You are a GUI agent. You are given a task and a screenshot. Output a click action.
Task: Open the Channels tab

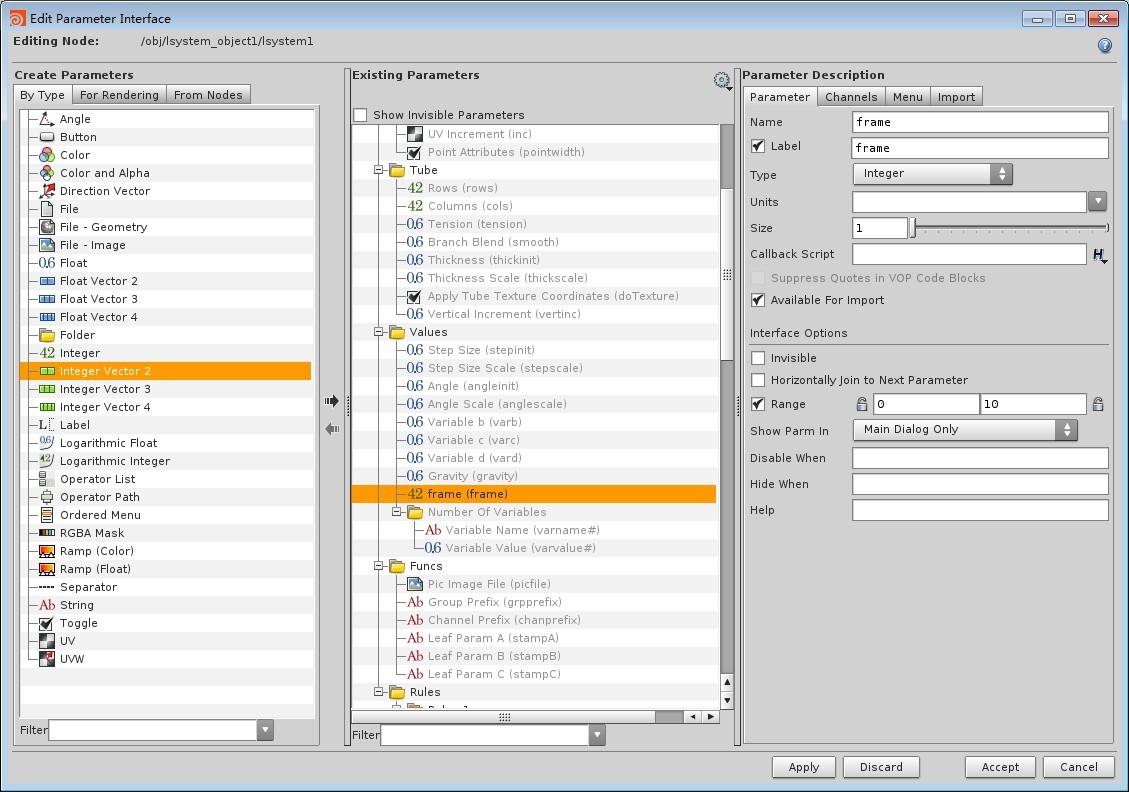tap(851, 97)
